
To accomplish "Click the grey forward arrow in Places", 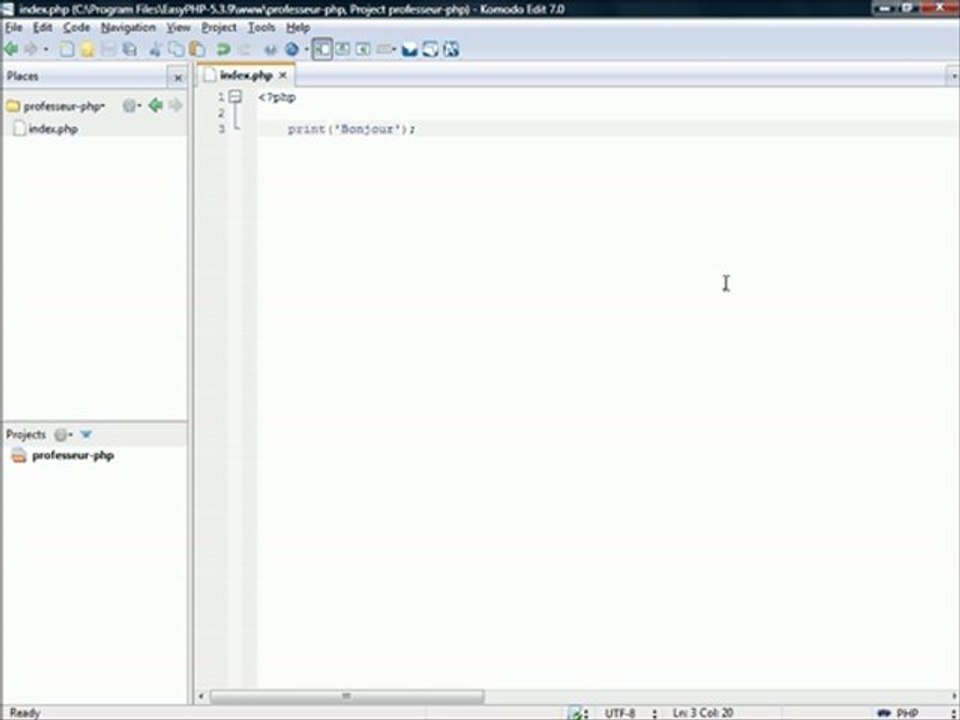I will pos(175,105).
